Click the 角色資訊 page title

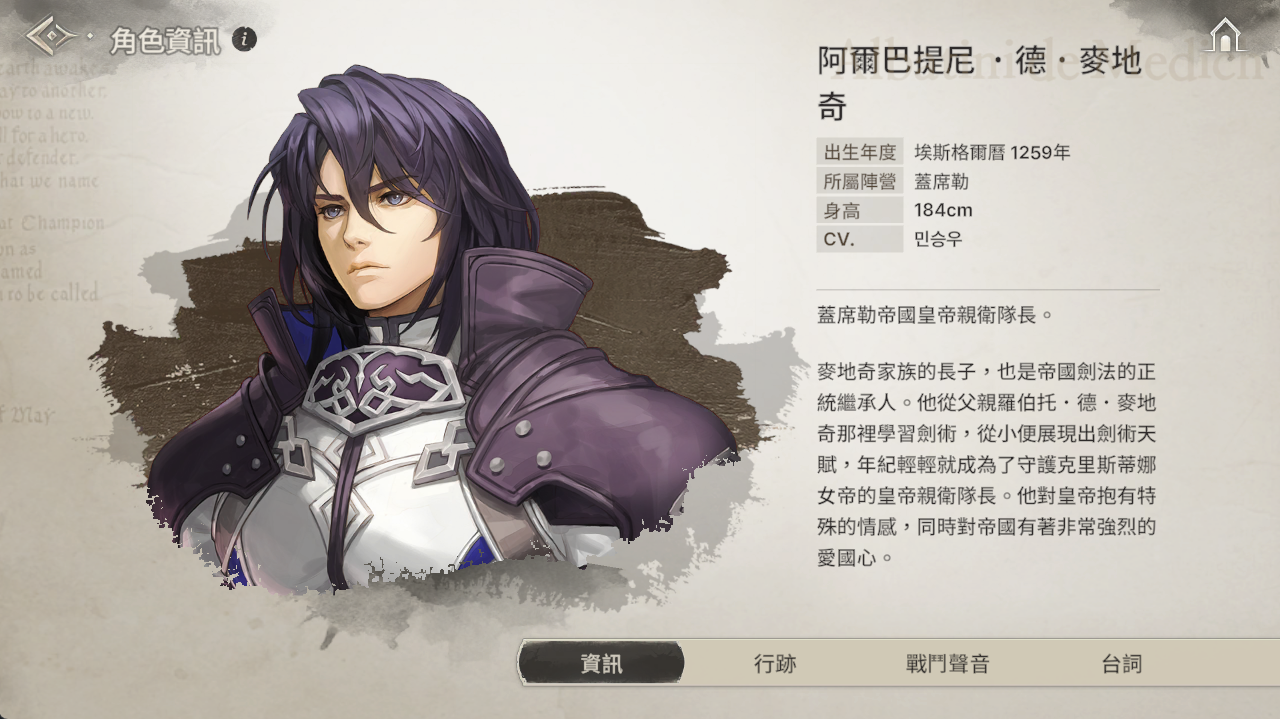[x=165, y=41]
